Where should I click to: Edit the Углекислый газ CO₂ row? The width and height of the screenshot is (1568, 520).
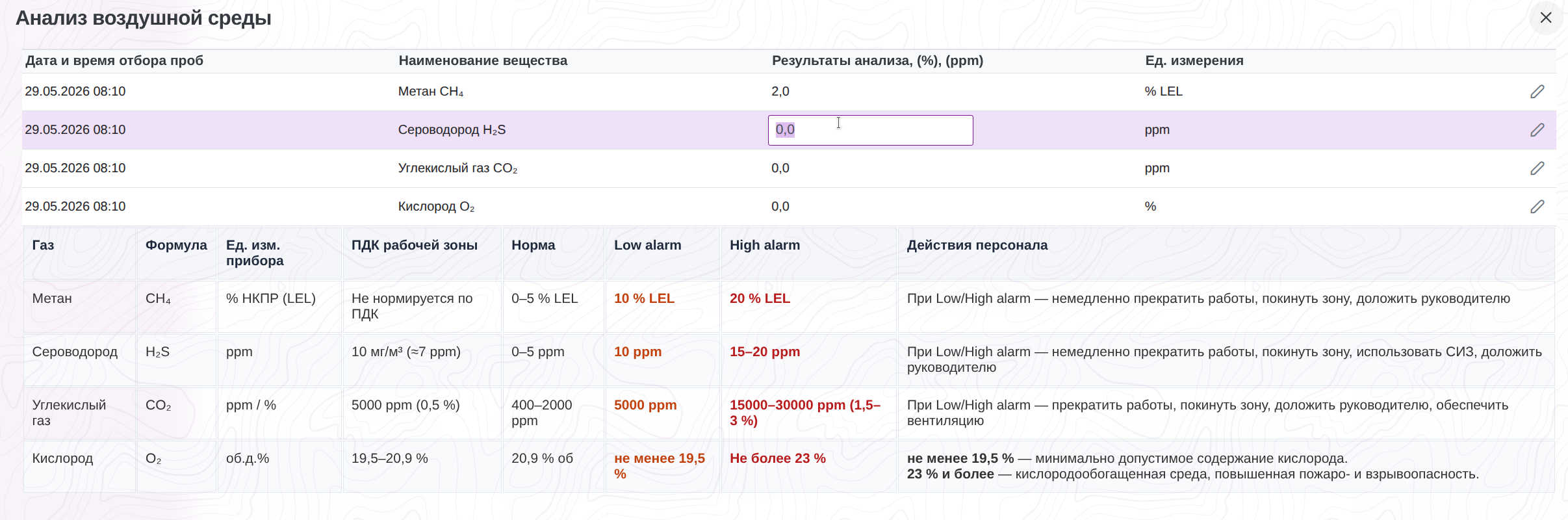tap(1537, 168)
